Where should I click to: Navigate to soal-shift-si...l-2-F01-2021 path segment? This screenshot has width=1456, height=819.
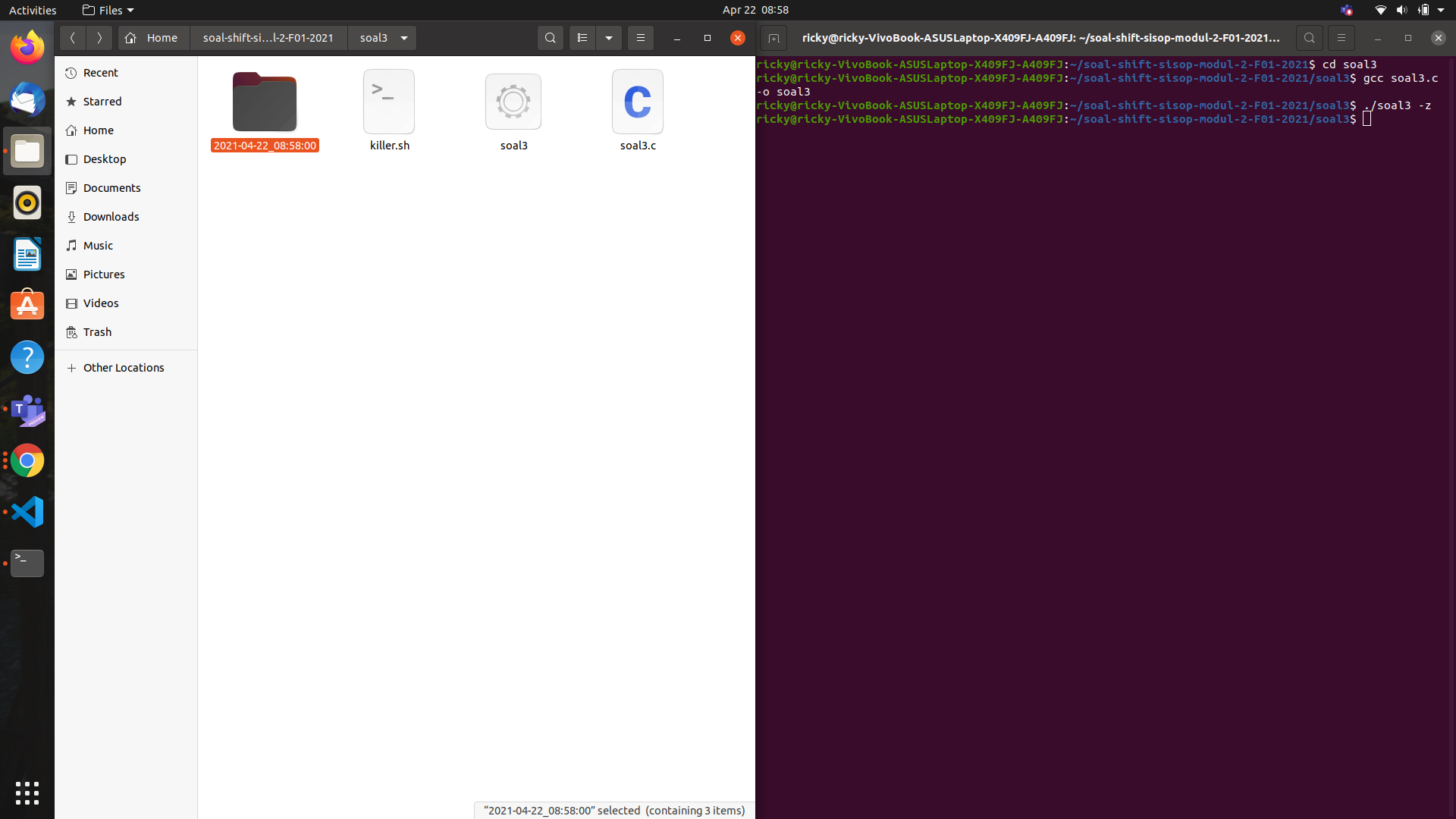pyautogui.click(x=268, y=38)
